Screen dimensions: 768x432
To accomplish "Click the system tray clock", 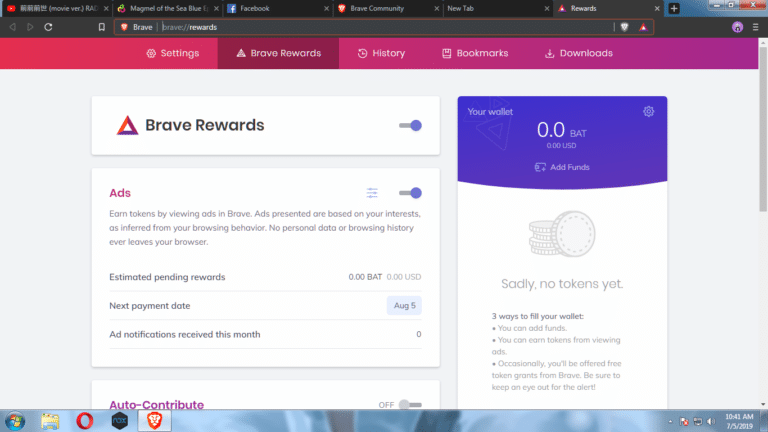I will [739, 421].
